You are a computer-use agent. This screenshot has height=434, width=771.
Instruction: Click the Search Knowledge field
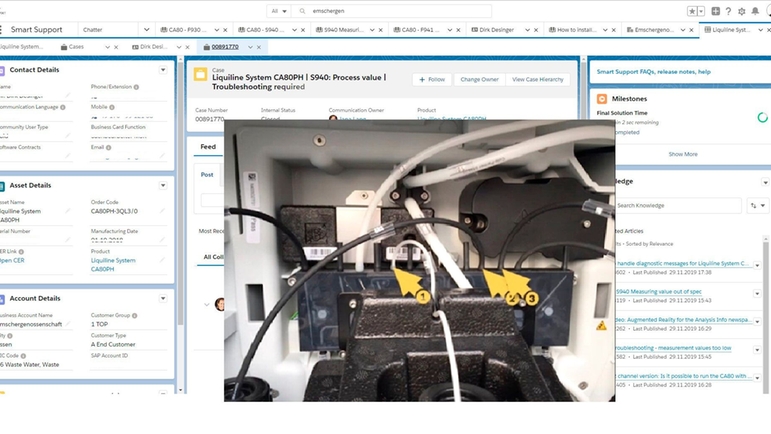[x=678, y=205]
